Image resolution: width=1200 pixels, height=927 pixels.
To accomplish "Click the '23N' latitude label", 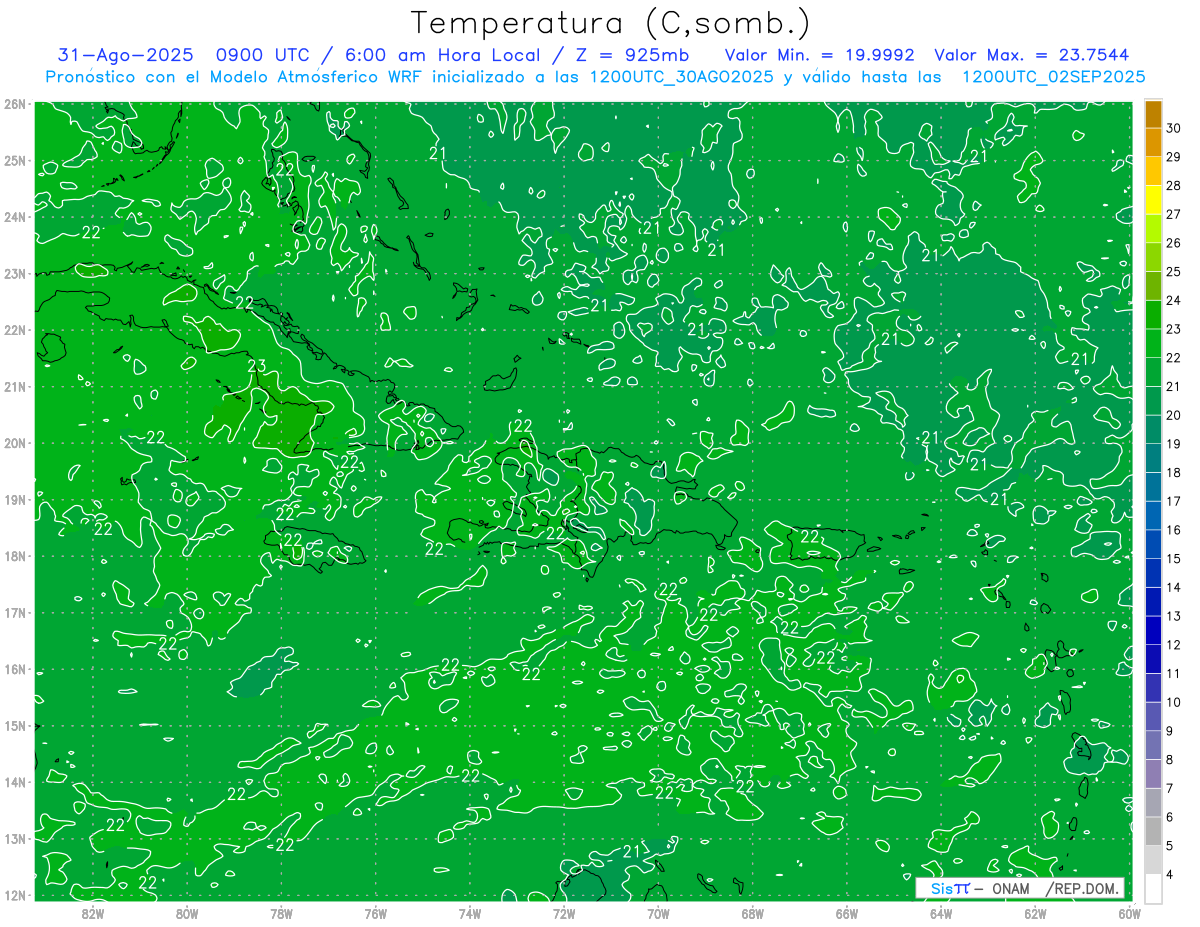I will tap(15, 273).
